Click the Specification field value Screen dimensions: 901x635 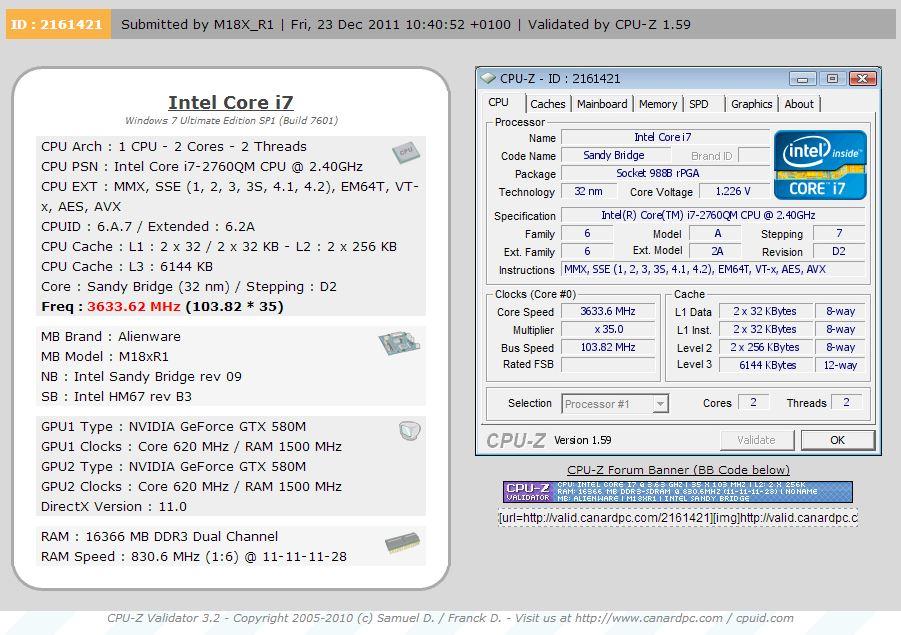pos(713,215)
